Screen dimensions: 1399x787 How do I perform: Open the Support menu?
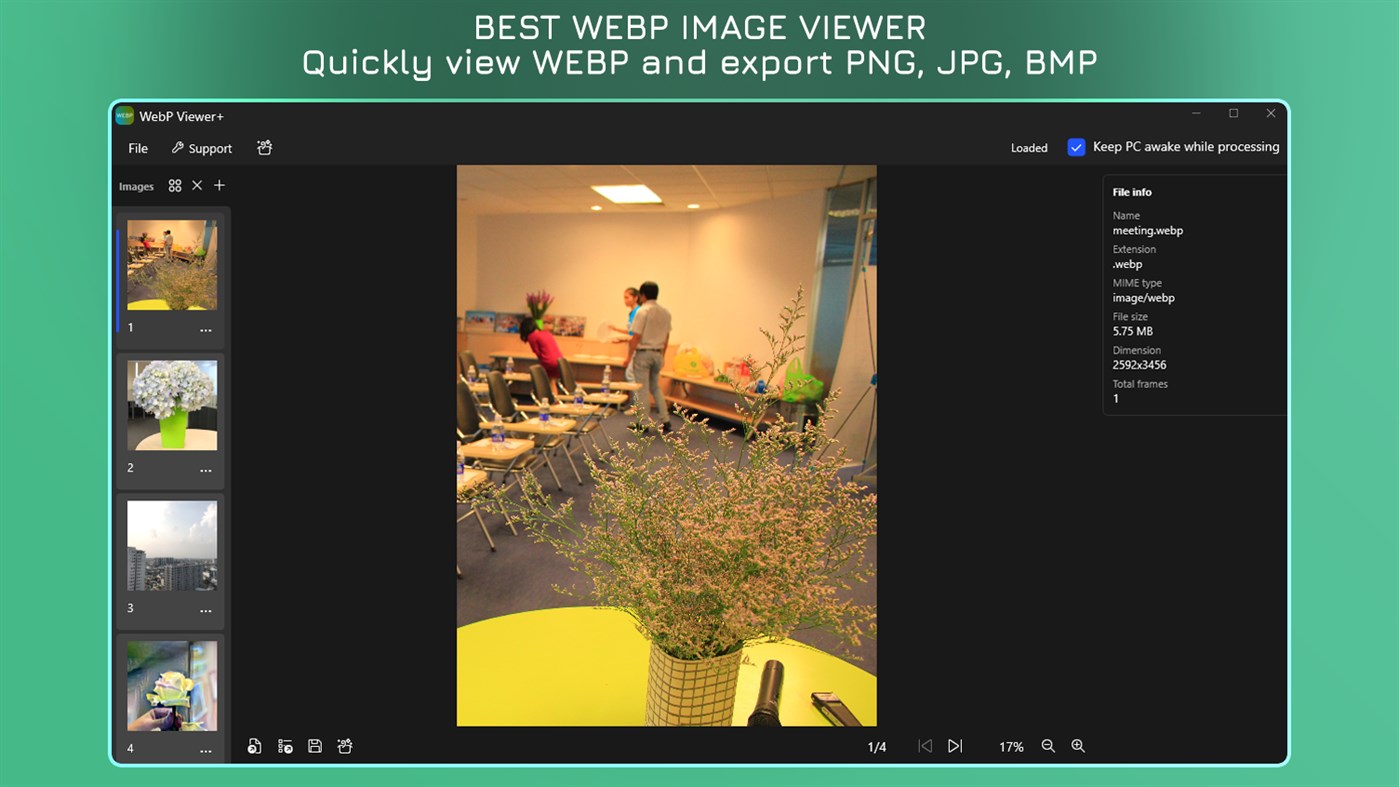coord(208,148)
